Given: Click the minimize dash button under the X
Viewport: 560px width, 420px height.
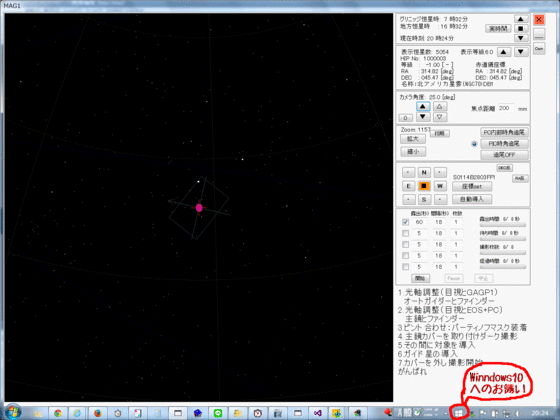Looking at the screenshot, I should click(x=539, y=34).
